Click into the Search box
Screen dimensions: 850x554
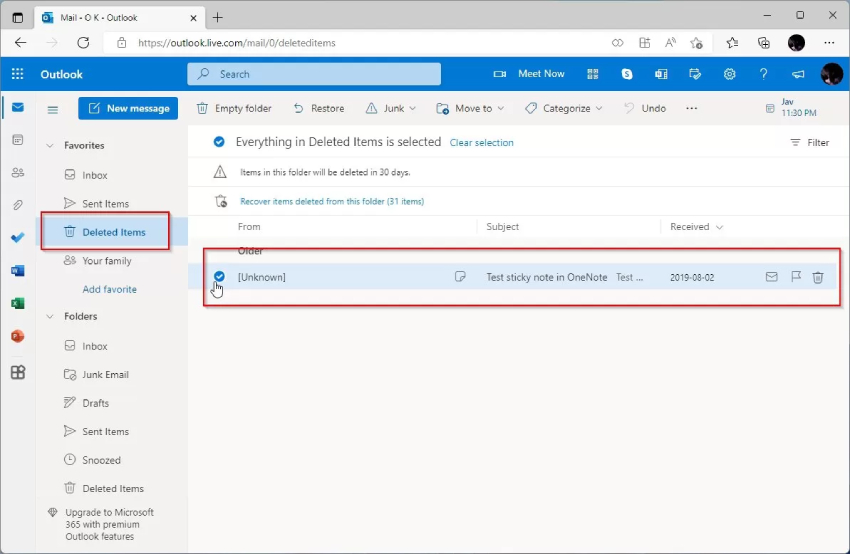[314, 74]
